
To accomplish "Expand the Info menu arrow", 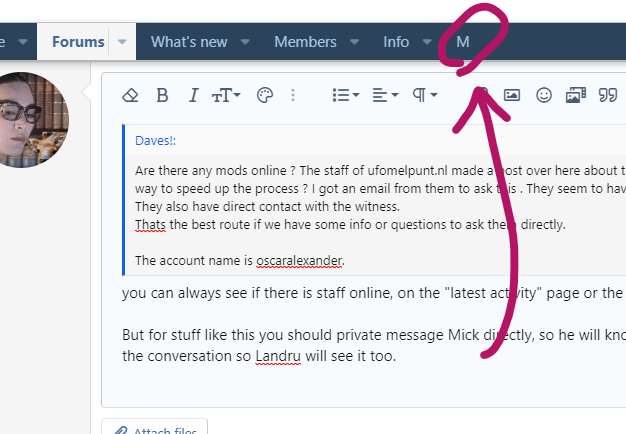I will [x=428, y=42].
